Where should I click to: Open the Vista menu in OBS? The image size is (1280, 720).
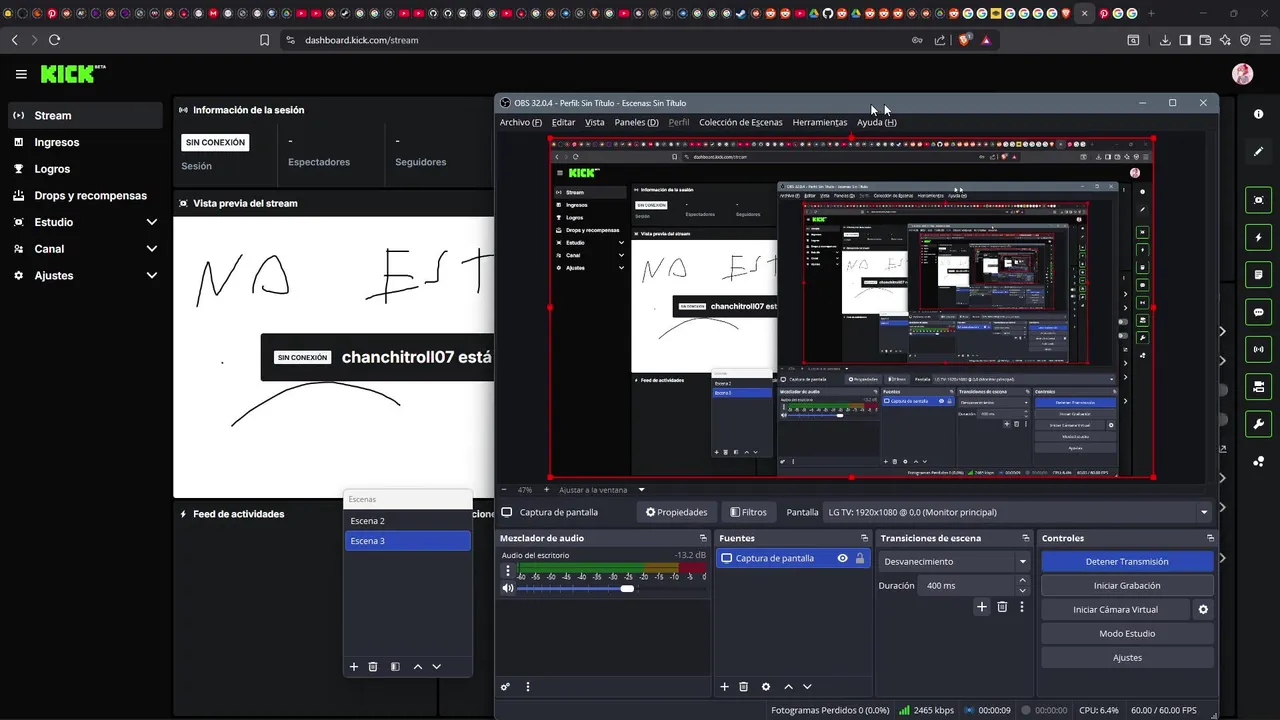click(x=595, y=122)
